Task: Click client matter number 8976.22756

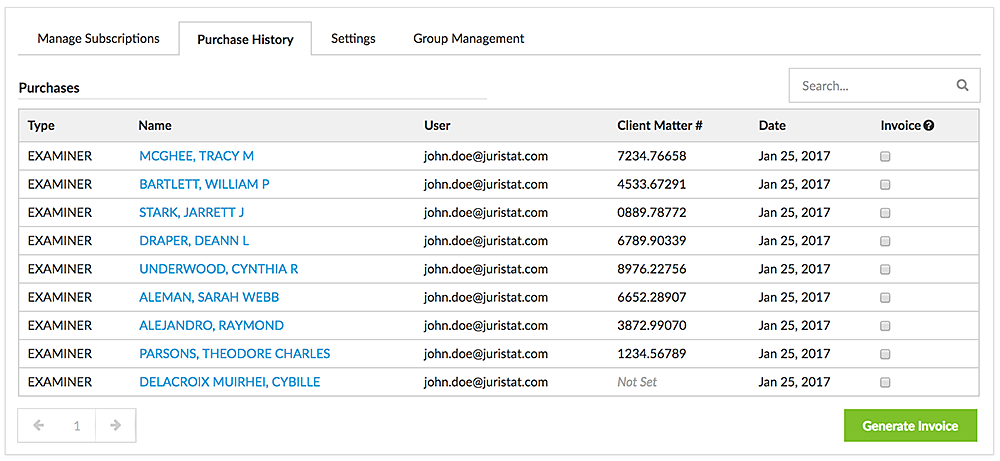Action: [x=652, y=269]
